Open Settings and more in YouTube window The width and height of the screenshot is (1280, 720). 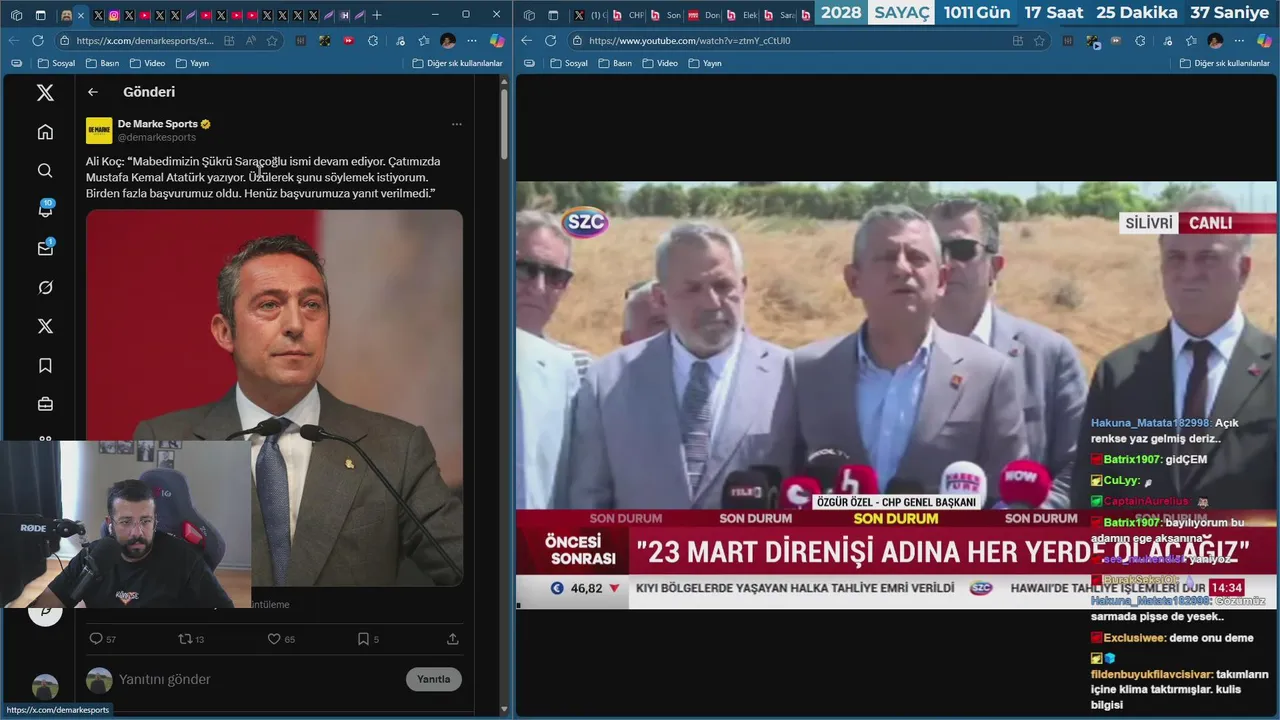[1239, 41]
